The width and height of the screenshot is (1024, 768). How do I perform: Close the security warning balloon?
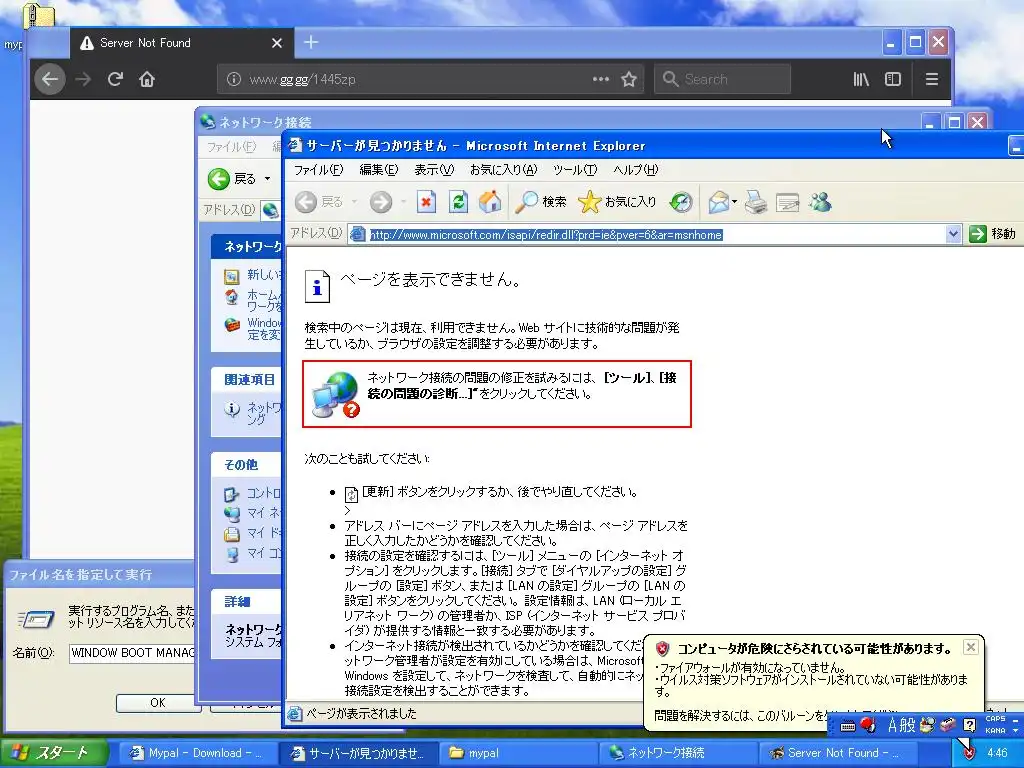coord(970,647)
